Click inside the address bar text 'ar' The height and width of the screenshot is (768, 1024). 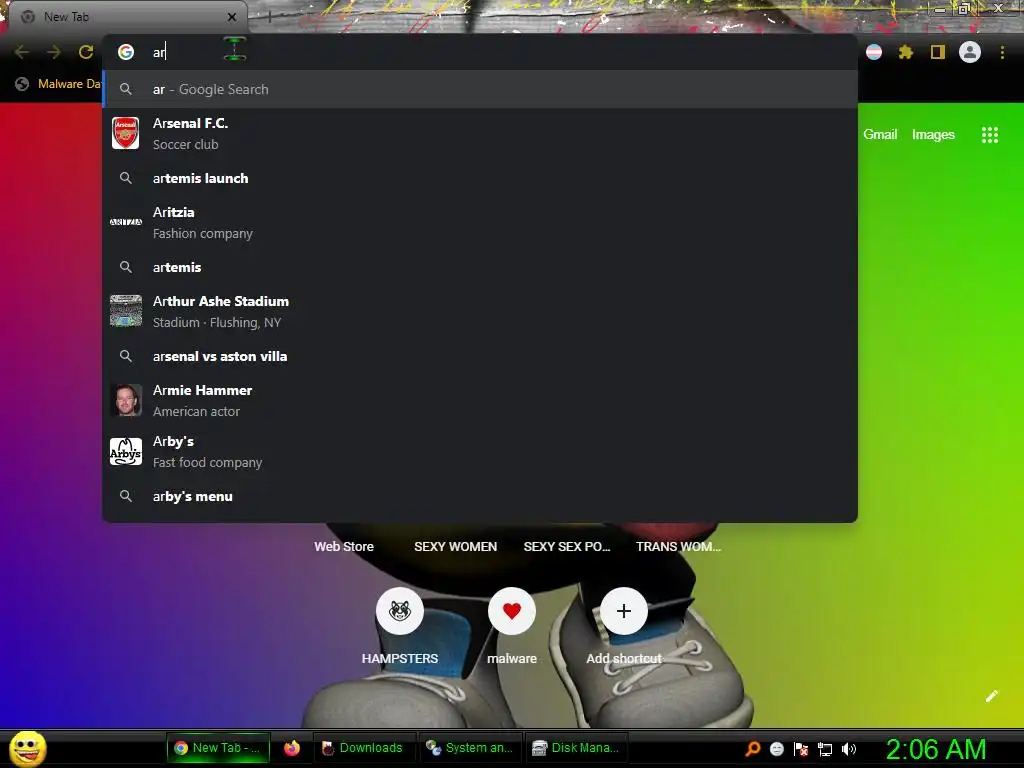[x=159, y=52]
